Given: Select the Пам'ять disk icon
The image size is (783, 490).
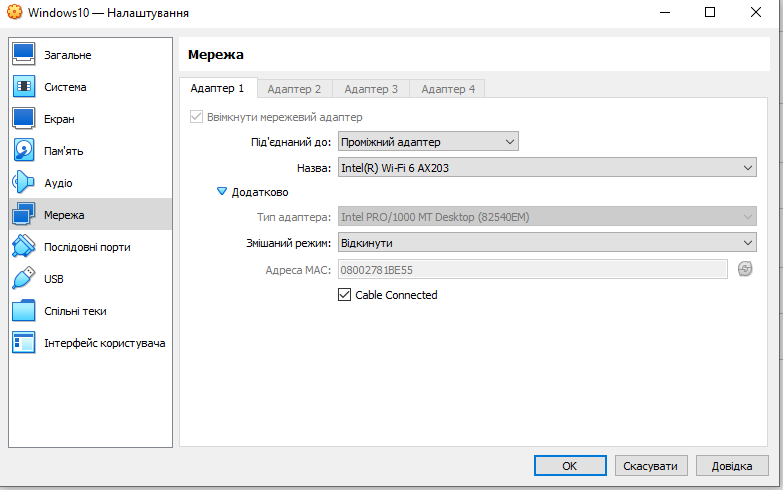Looking at the screenshot, I should tap(23, 150).
